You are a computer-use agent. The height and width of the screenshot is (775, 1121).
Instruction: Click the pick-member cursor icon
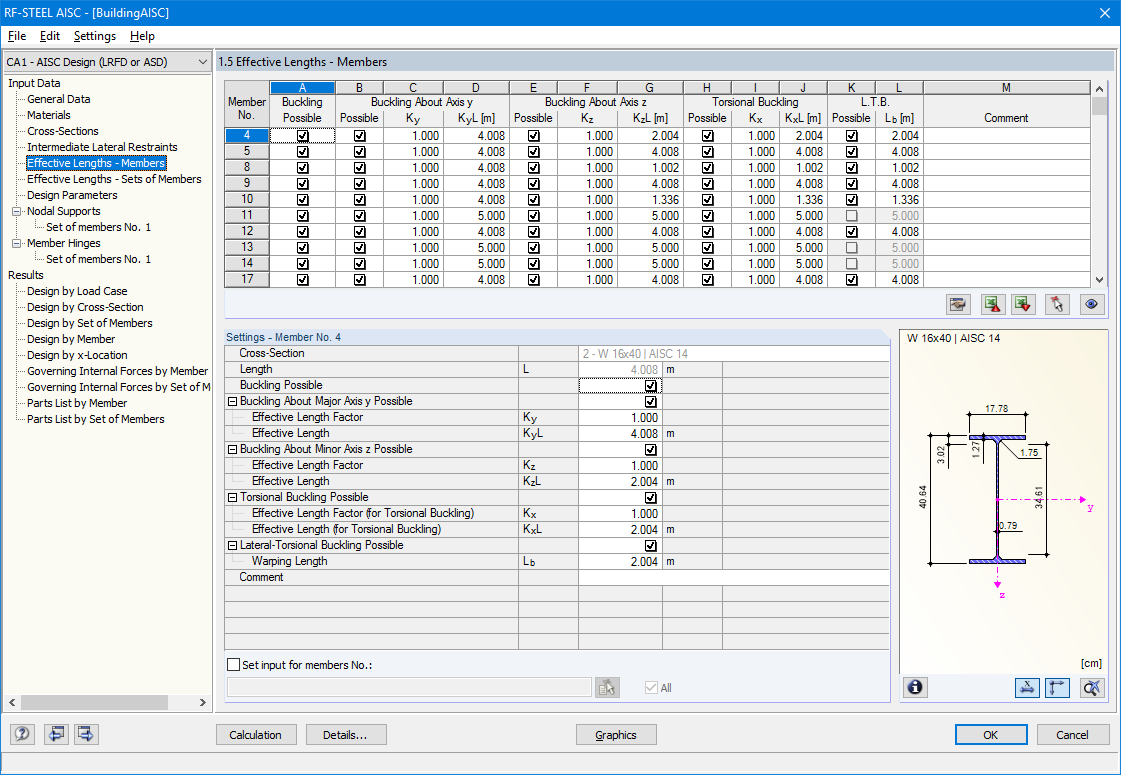click(x=1057, y=305)
